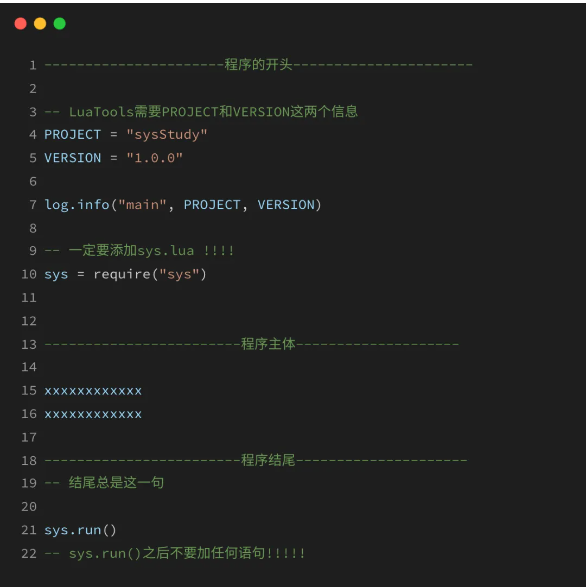
Task: Click the LuaTools comment on line 3
Action: pos(201,112)
